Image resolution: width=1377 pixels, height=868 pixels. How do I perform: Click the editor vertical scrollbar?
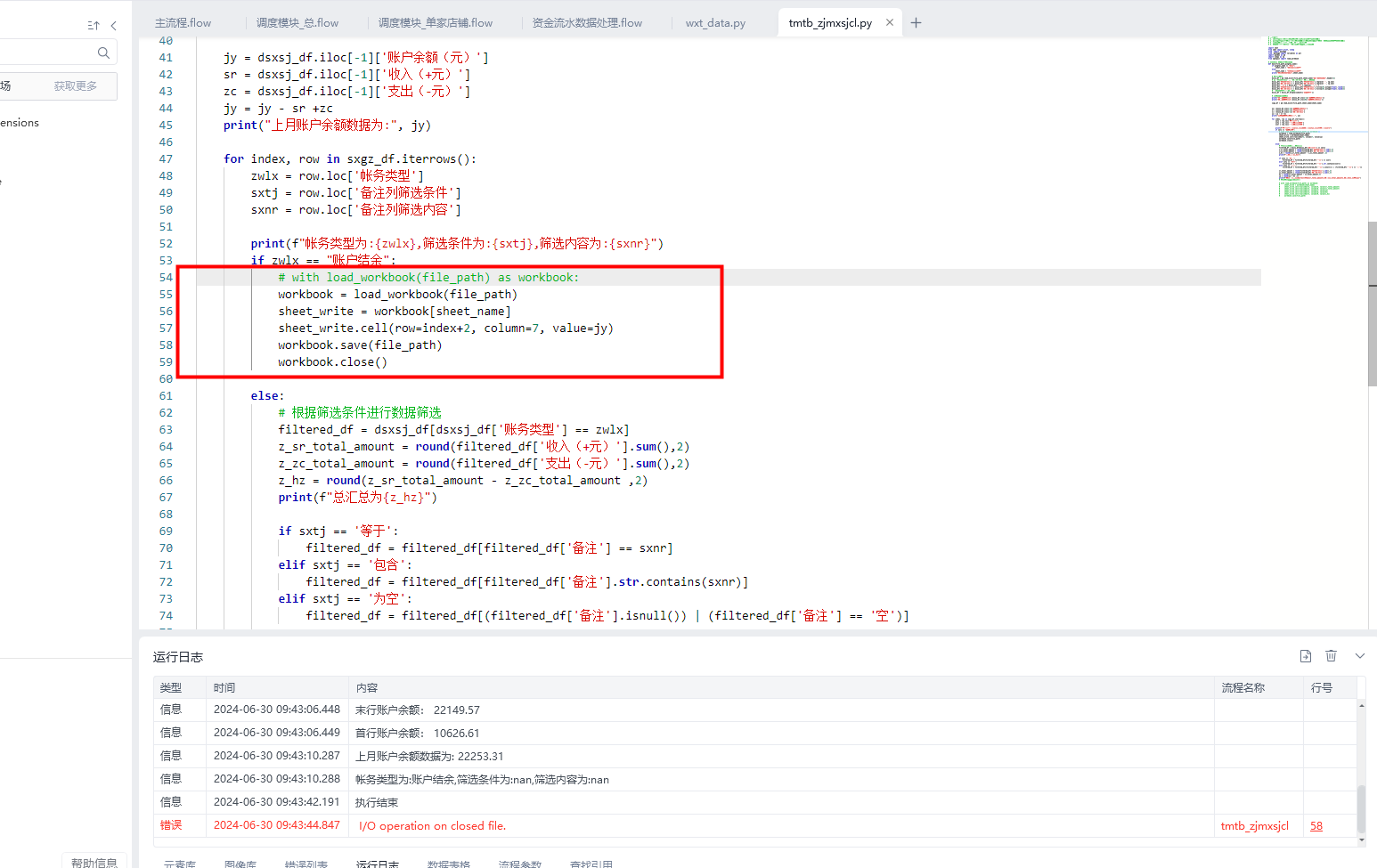click(x=1372, y=303)
